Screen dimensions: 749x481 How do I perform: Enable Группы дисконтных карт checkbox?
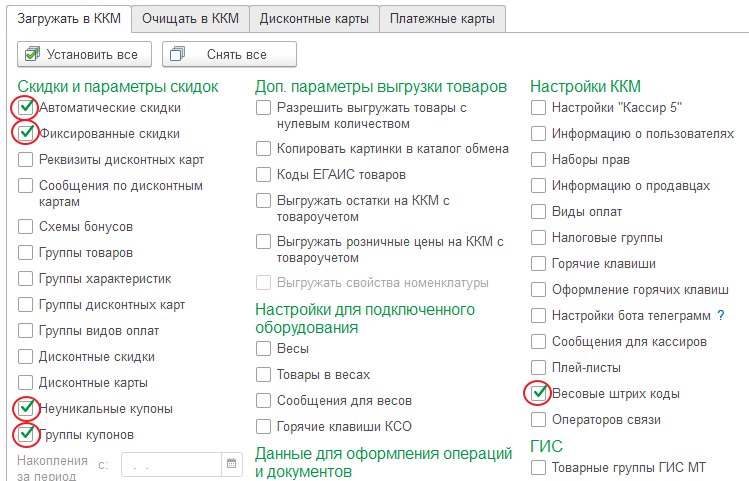click(x=25, y=304)
